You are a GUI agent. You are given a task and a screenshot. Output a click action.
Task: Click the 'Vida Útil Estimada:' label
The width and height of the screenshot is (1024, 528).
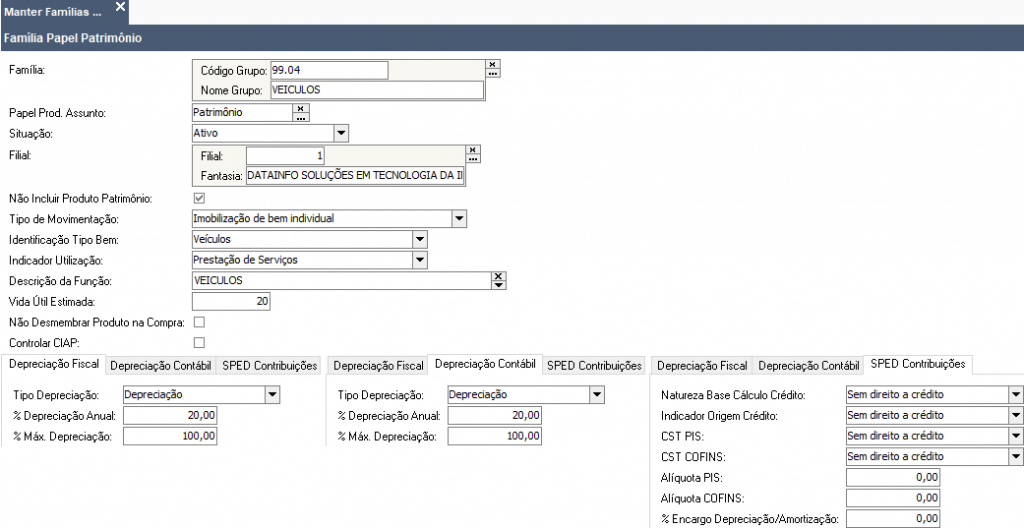click(x=52, y=302)
